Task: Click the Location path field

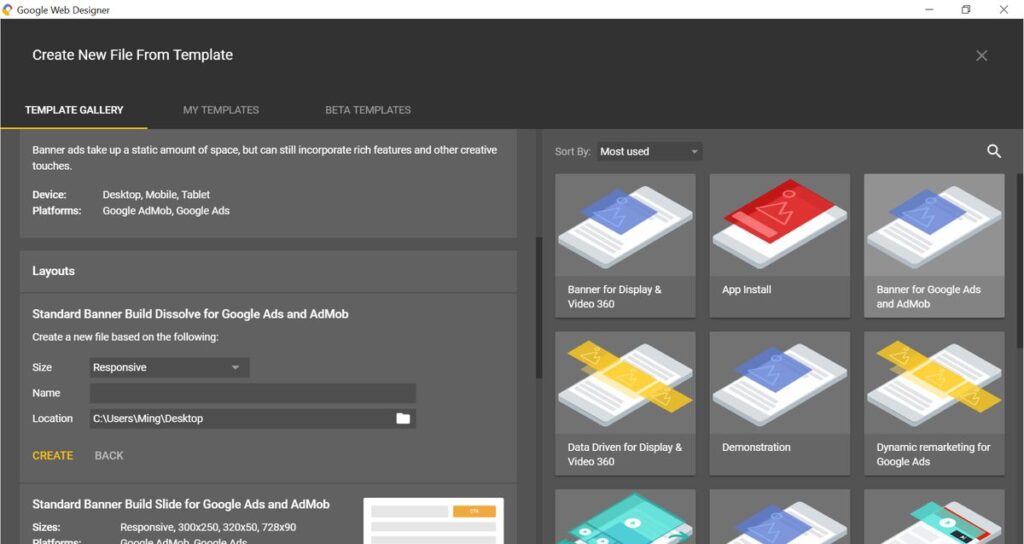Action: [253, 419]
